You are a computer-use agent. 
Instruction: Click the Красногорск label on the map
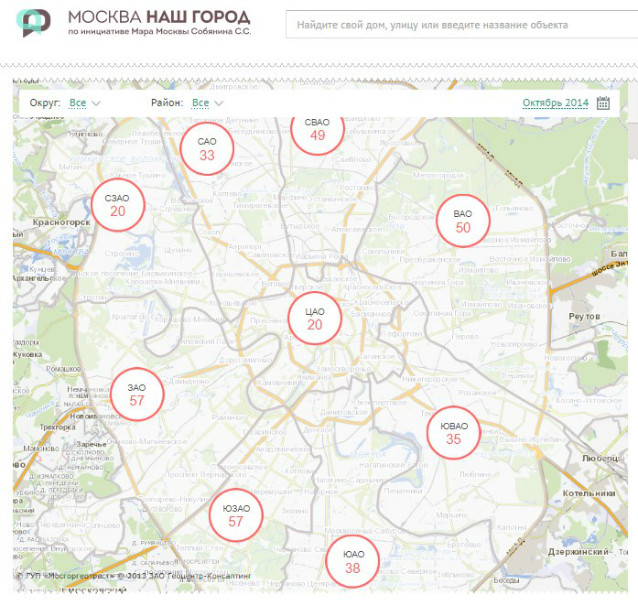[62, 223]
